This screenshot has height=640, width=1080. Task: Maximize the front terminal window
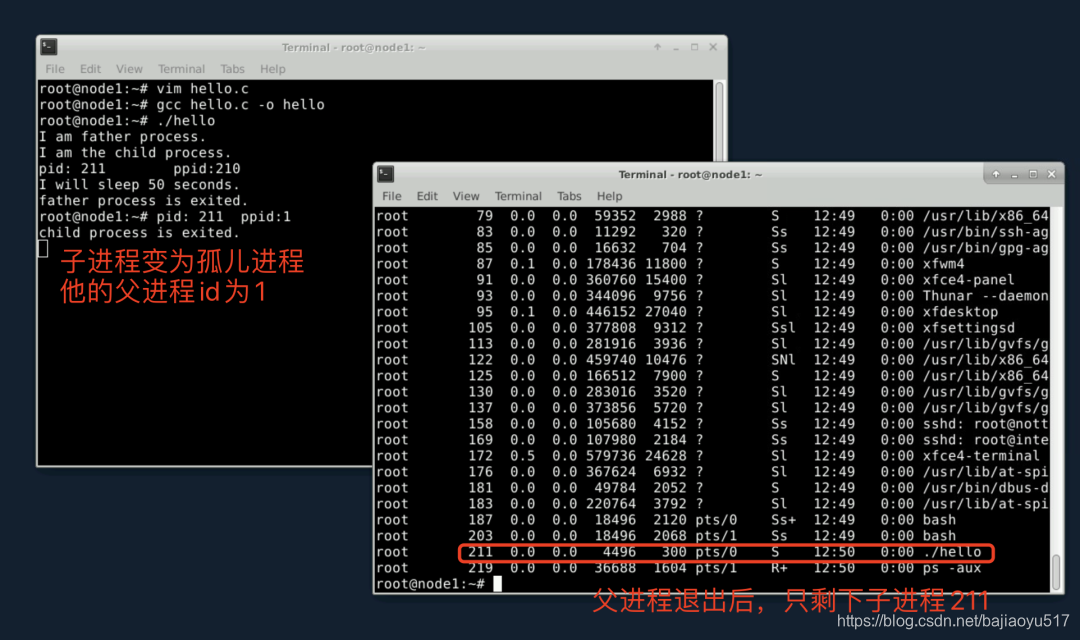coord(1033,174)
